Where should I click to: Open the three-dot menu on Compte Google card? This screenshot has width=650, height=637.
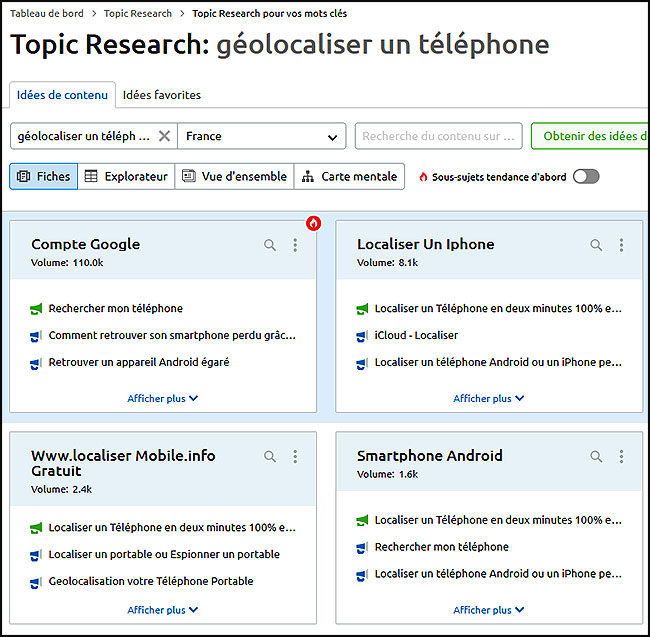(295, 245)
